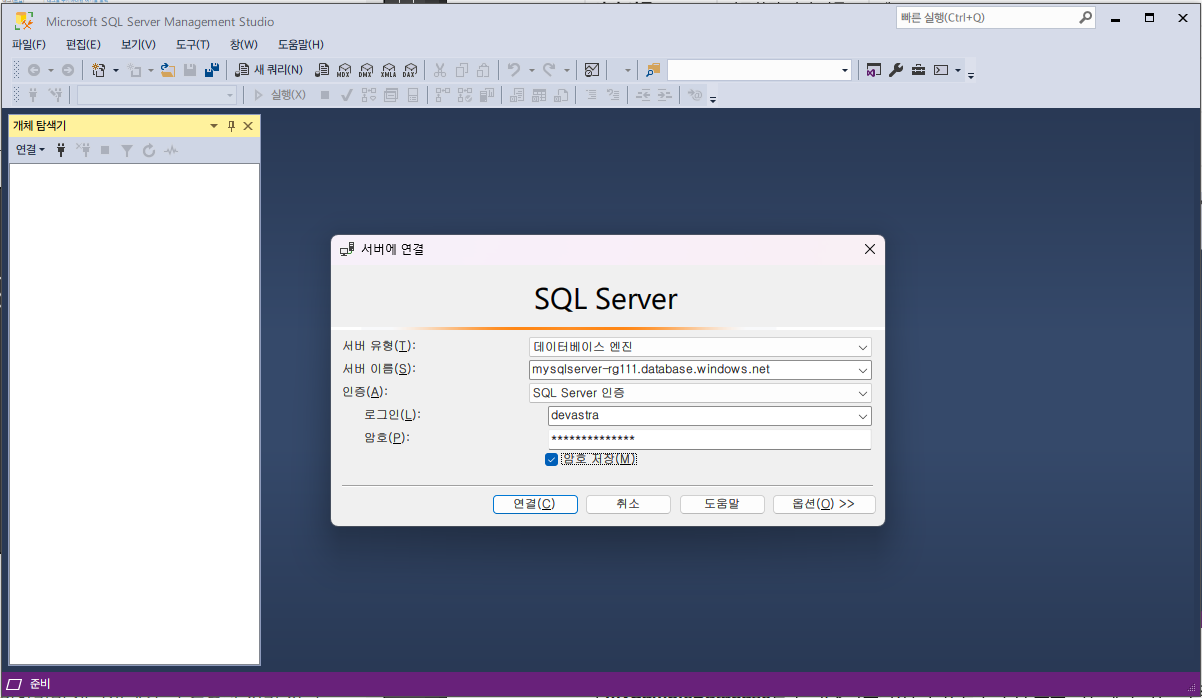Viewport: 1202px width, 698px height.
Task: Open the 도구(T) menu
Action: pos(193,44)
